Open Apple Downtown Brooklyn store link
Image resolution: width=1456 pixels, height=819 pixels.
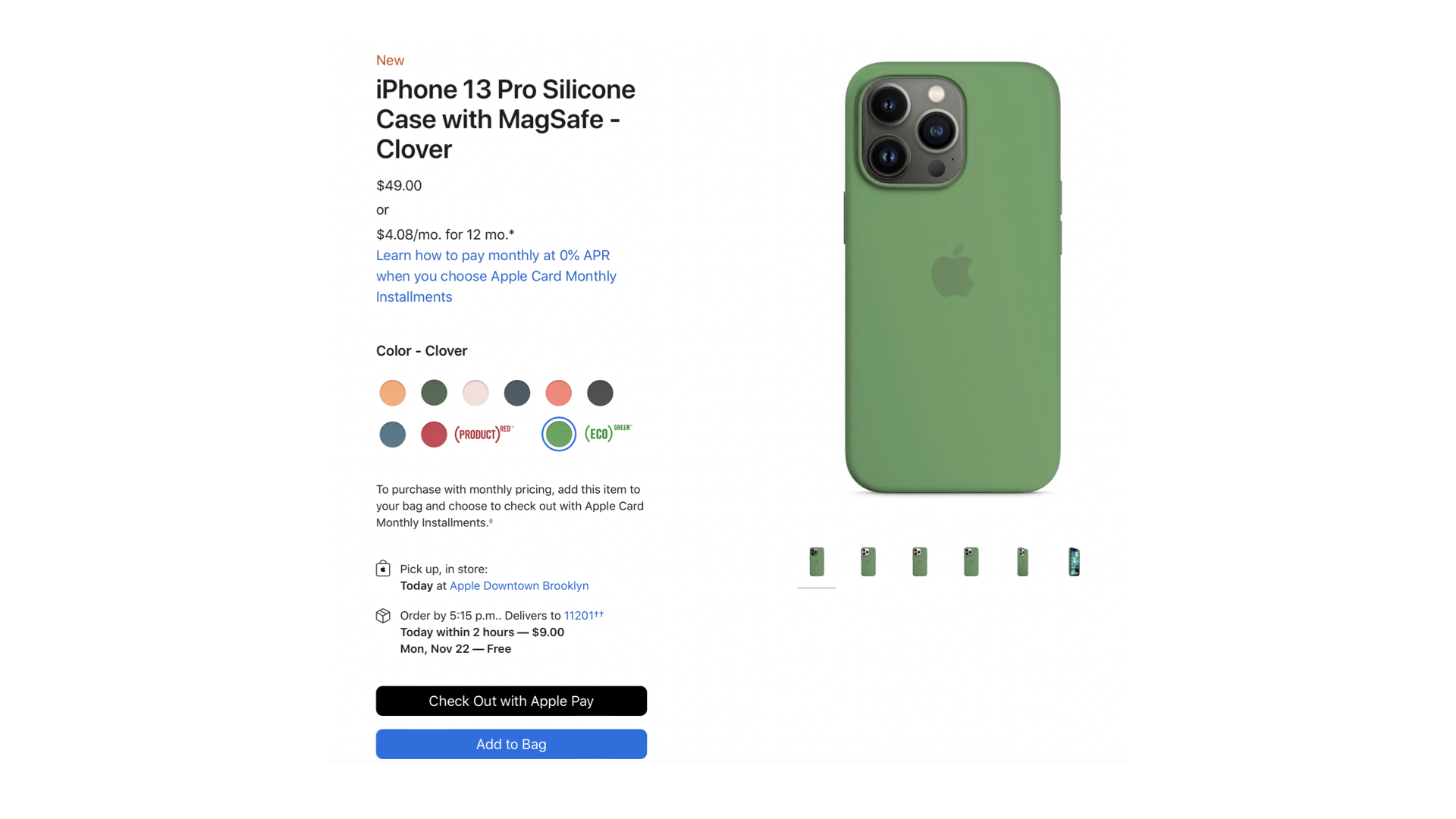[x=519, y=585]
